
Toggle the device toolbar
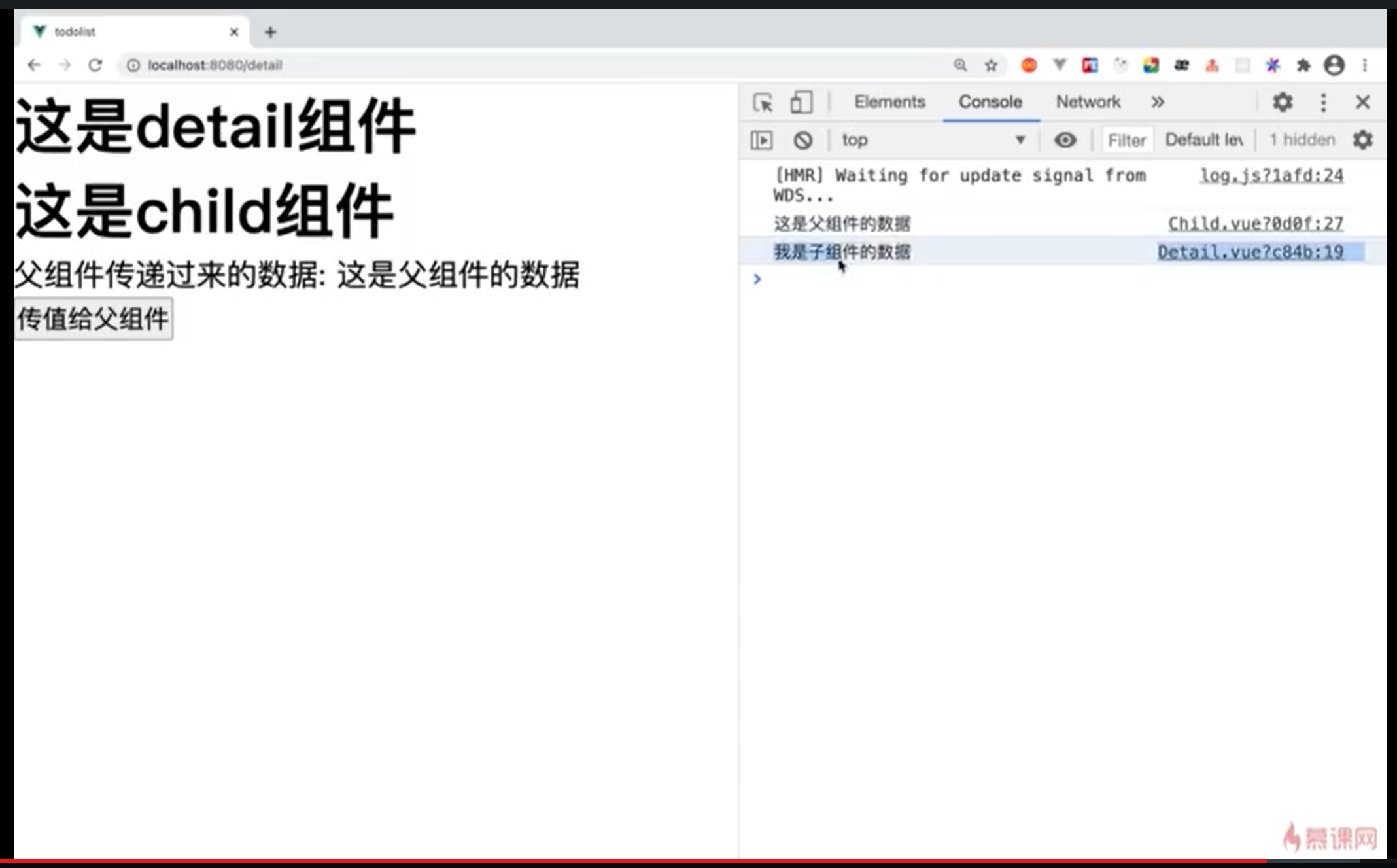click(801, 103)
